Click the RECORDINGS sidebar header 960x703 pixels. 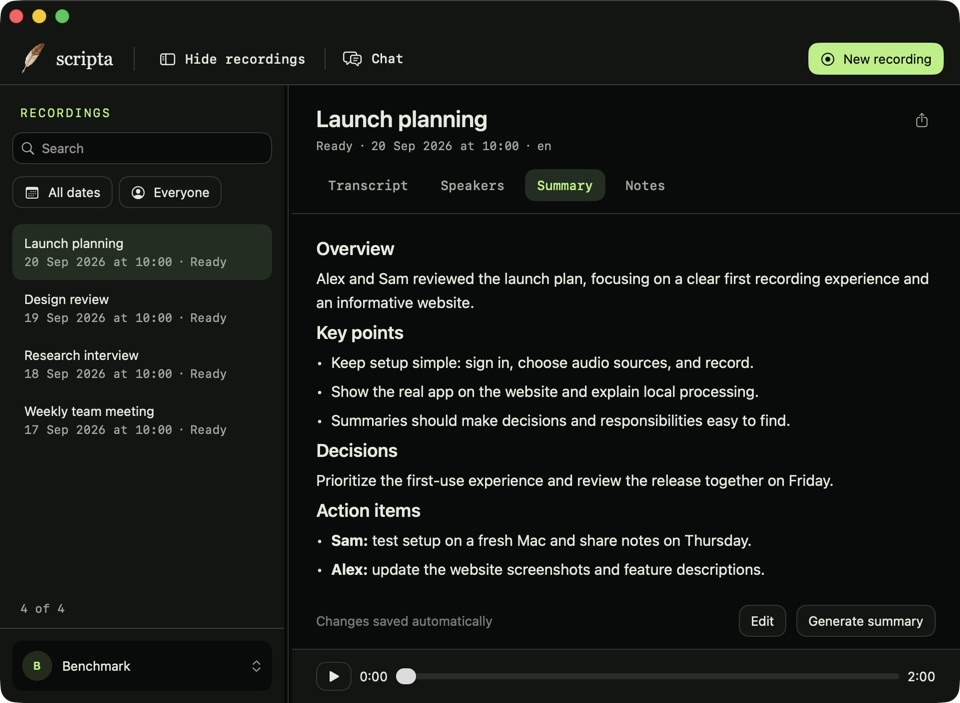[66, 113]
